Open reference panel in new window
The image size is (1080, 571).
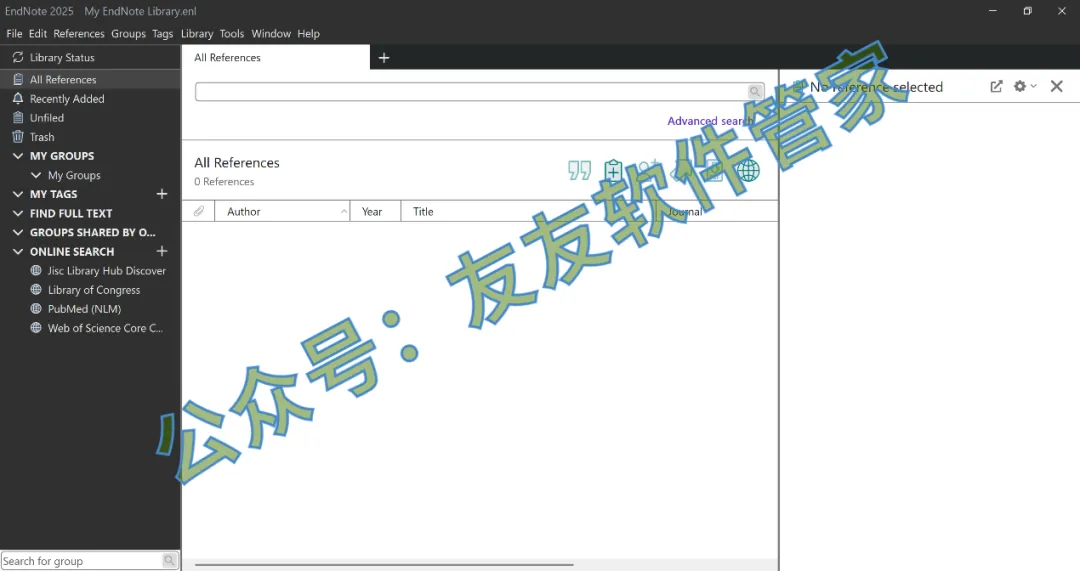[997, 86]
